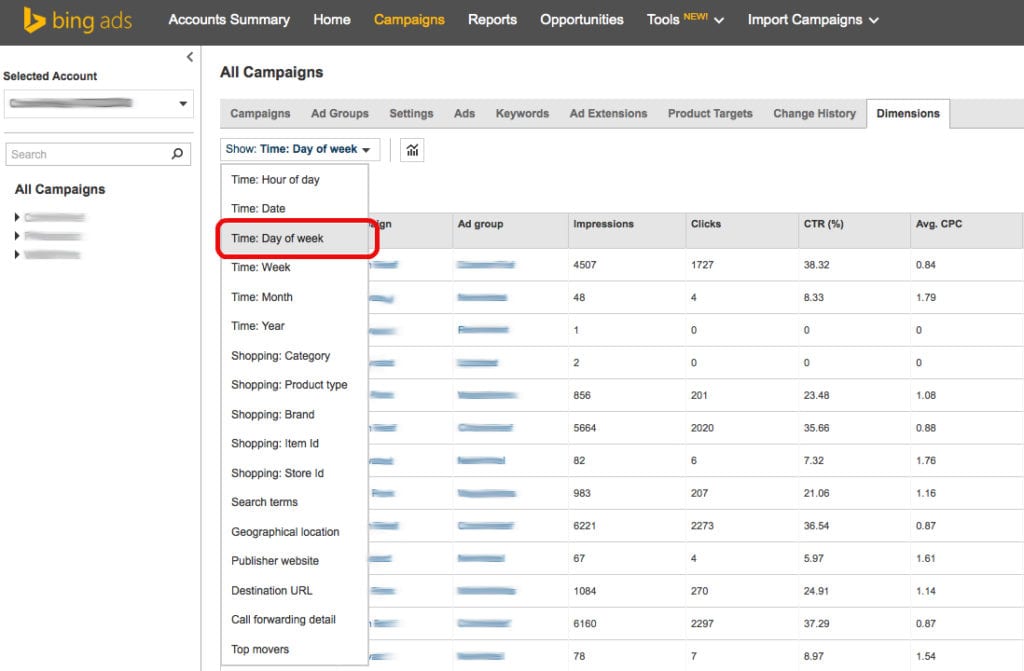Choose Time: Hour of day option
Screen dimensions: 1024x671
(x=295, y=180)
